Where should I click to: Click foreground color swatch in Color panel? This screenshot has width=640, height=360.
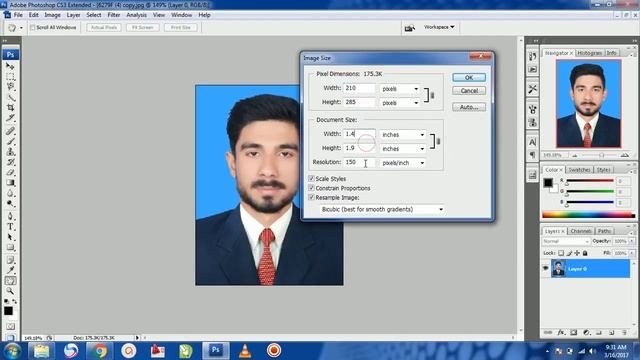point(548,182)
